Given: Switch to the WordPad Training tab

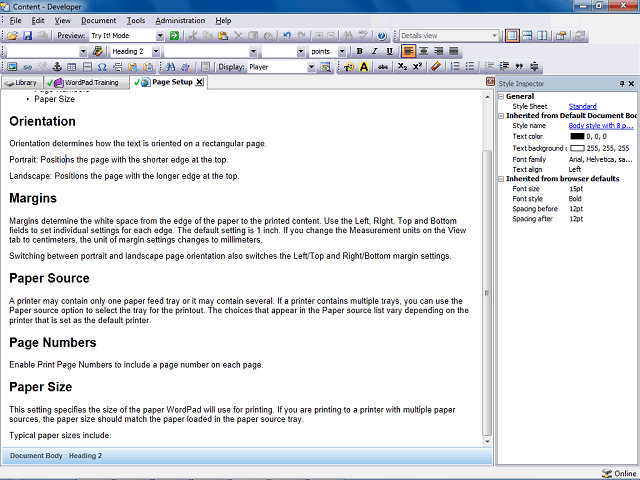Looking at the screenshot, I should (86, 83).
